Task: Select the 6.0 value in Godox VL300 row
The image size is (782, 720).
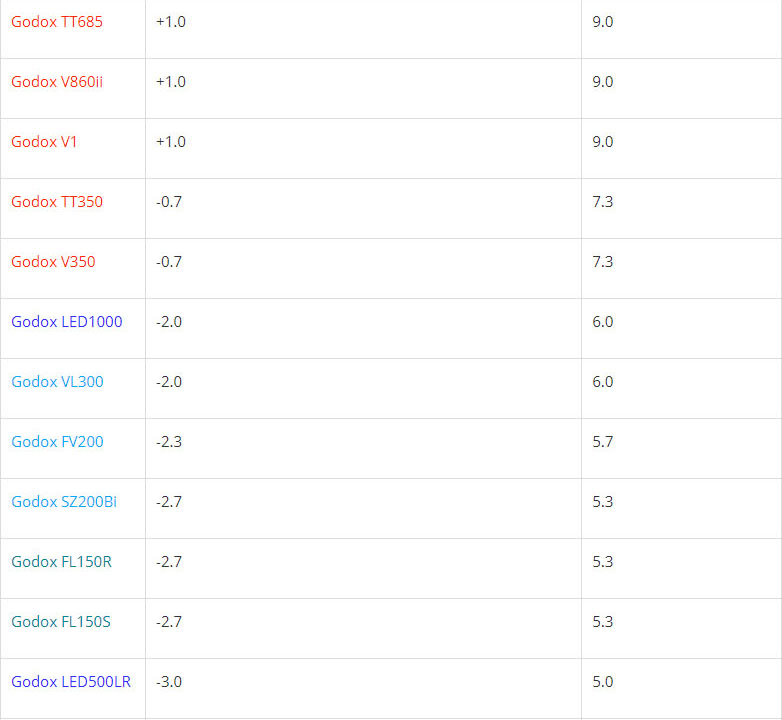Action: point(602,382)
